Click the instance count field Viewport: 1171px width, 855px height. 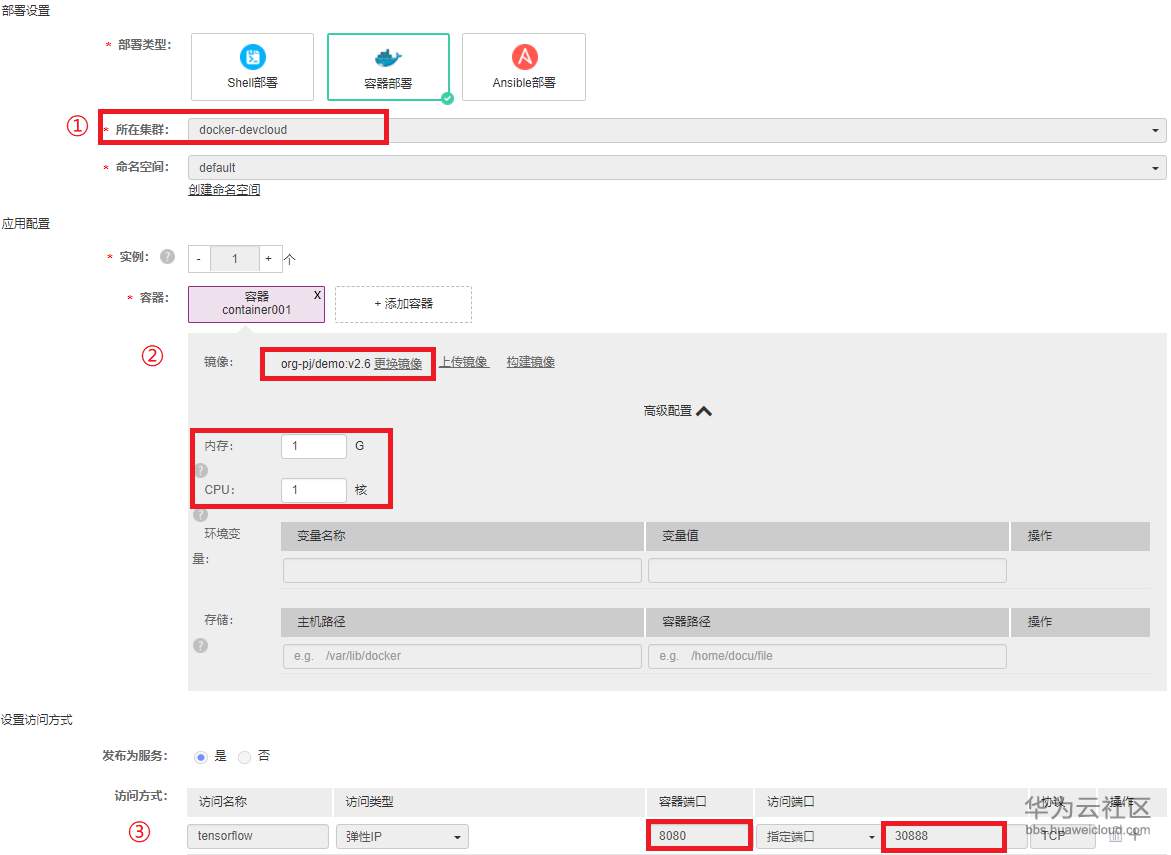click(x=234, y=258)
